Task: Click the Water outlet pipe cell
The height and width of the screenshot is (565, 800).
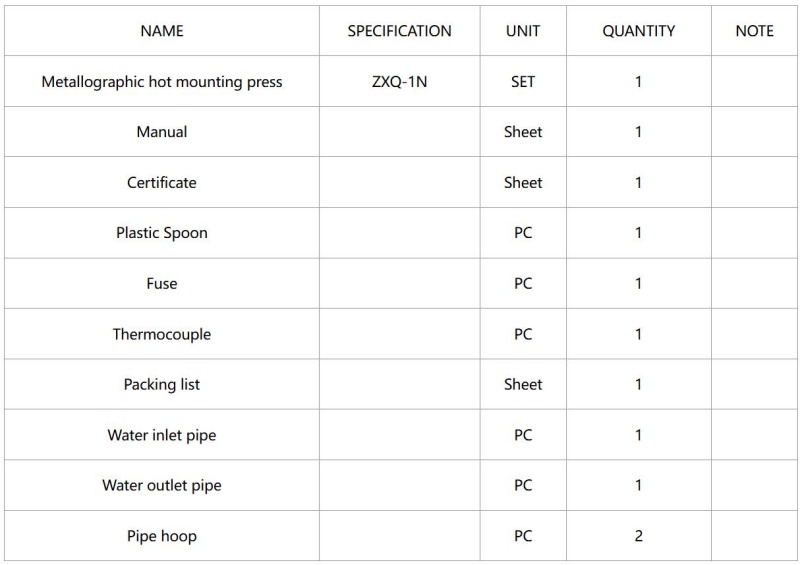Action: 162,486
